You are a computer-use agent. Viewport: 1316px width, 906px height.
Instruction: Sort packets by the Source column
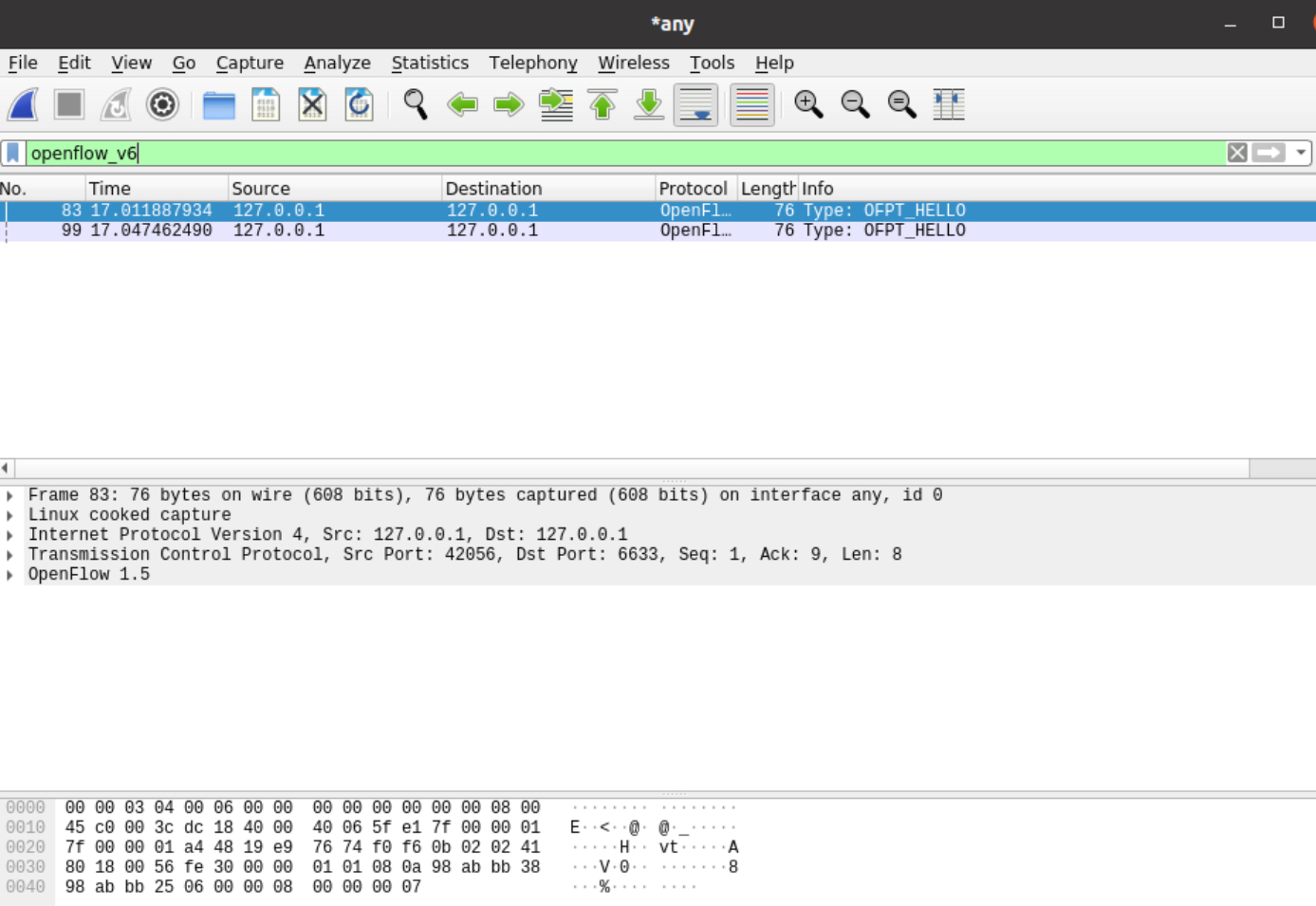click(335, 188)
